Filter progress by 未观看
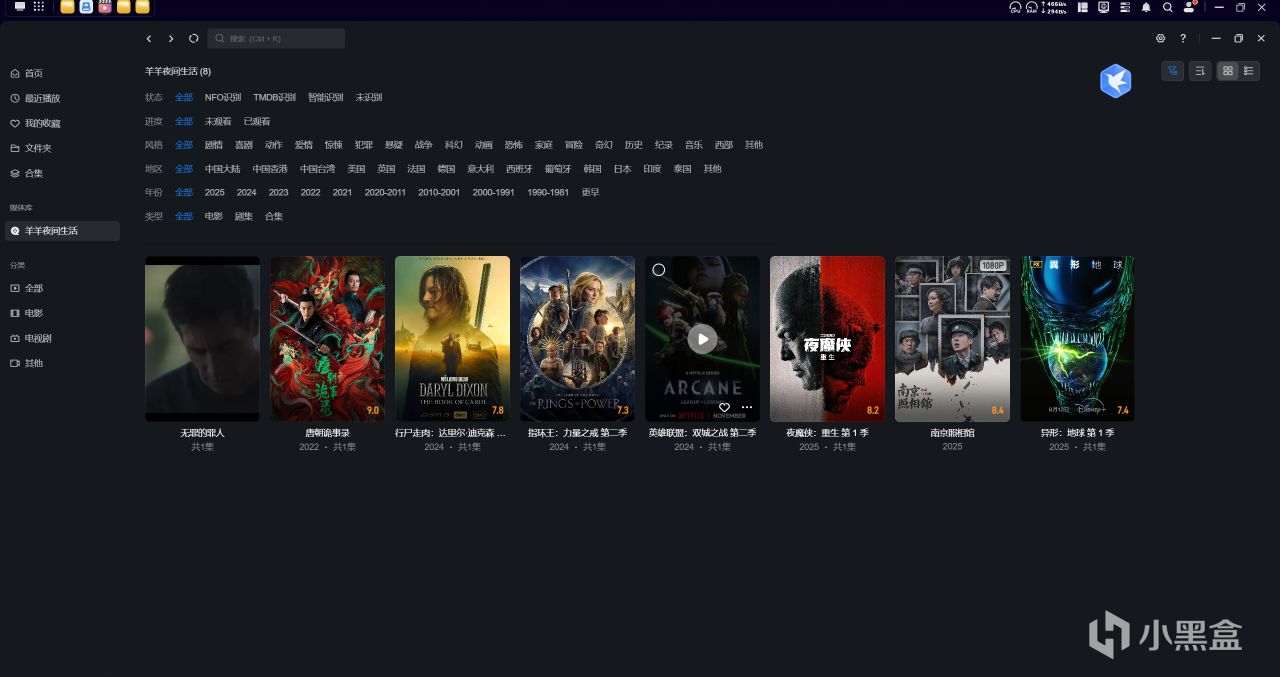 pos(218,121)
